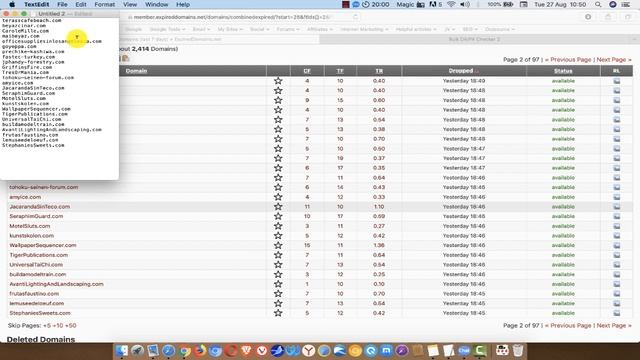The image size is (640, 360).
Task: Click kunstskolen.com link in the table
Action: click(x=31, y=236)
